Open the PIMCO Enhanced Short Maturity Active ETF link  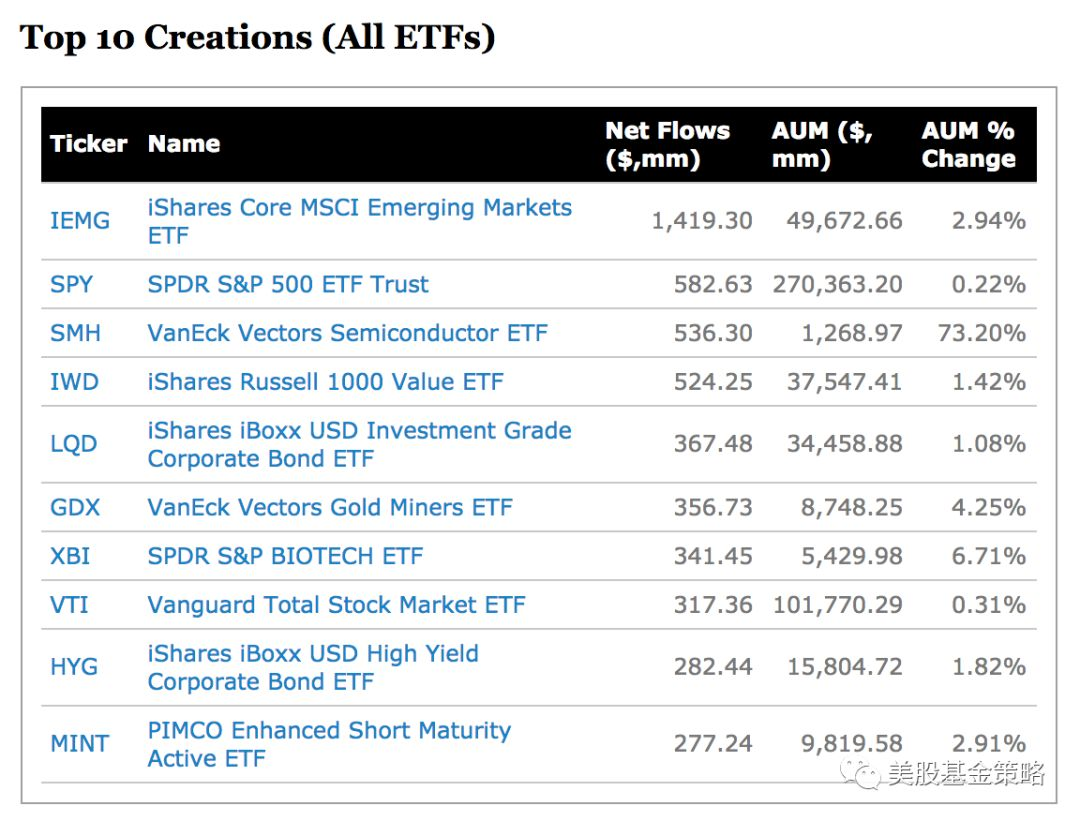click(329, 744)
